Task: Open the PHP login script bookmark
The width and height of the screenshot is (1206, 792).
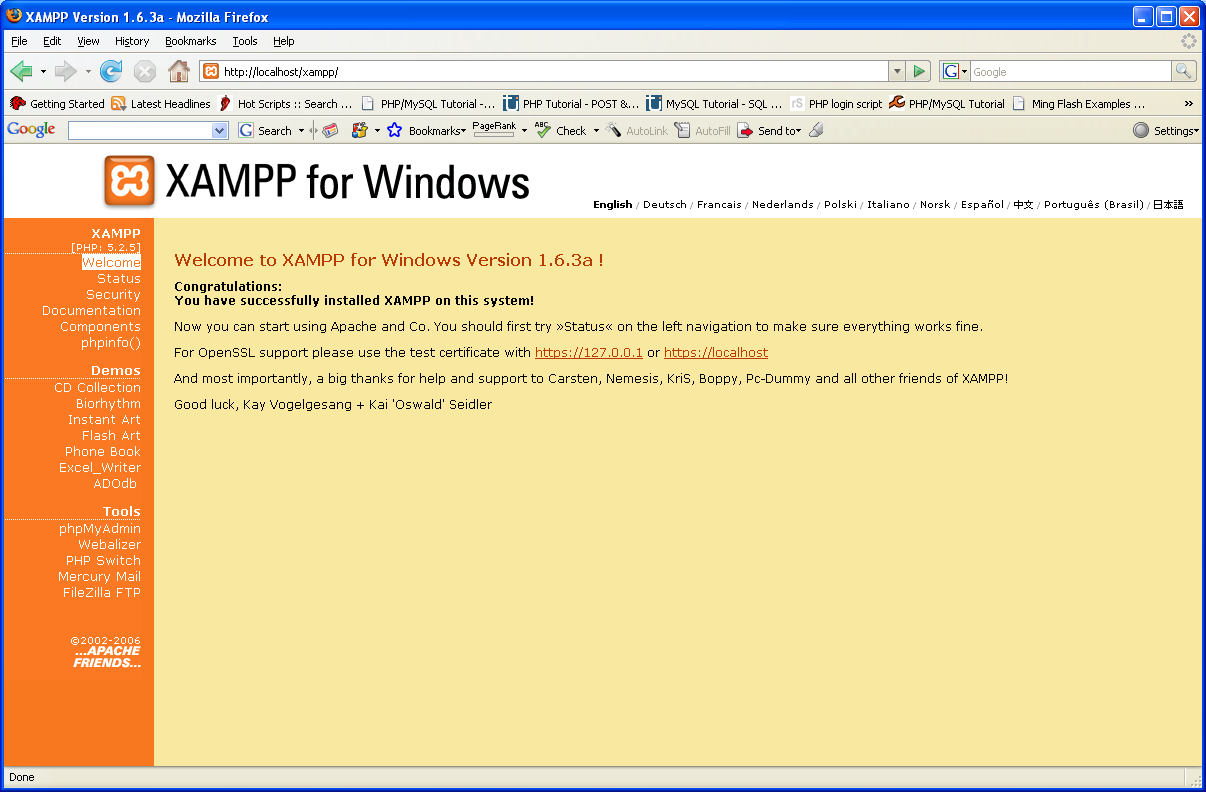Action: tap(836, 103)
